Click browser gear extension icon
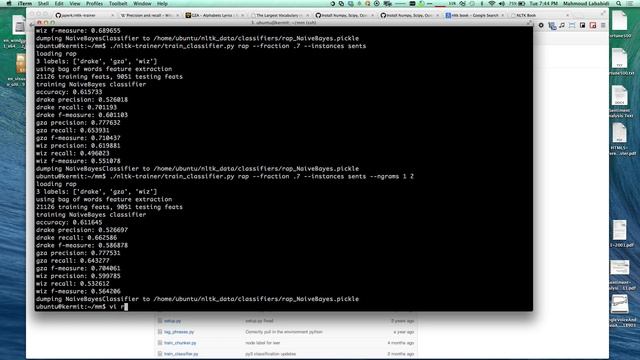The image size is (640, 360). pyautogui.click(x=541, y=25)
